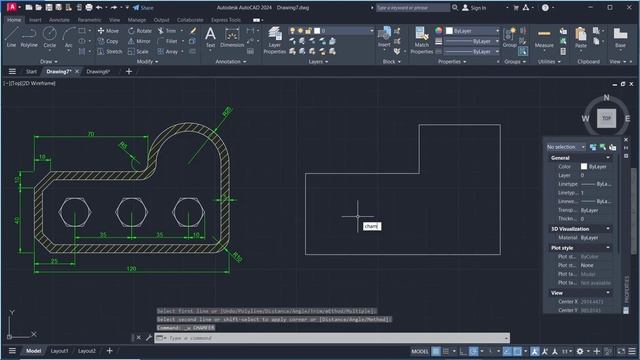Open the object color ByLayer swatch dropdown

(473, 31)
